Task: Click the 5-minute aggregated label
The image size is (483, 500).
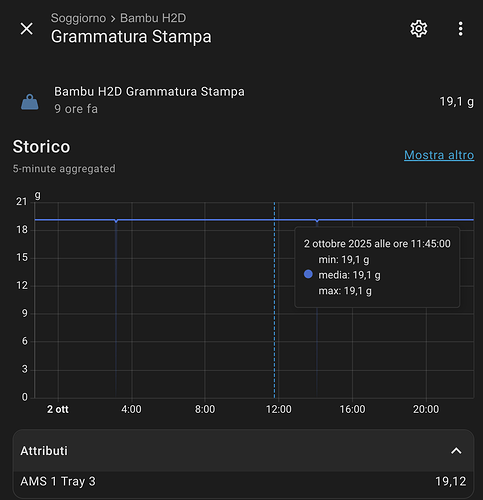Action: 64,169
